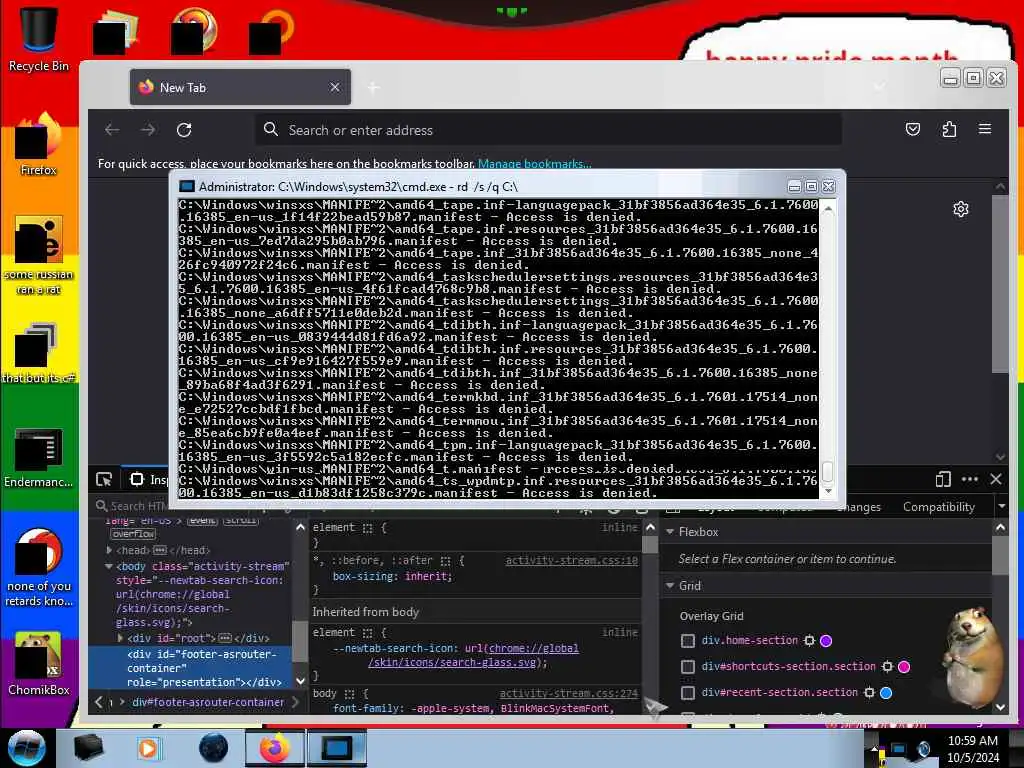Collapse the Grid section
Screen dimensions: 1024x768
coord(670,586)
